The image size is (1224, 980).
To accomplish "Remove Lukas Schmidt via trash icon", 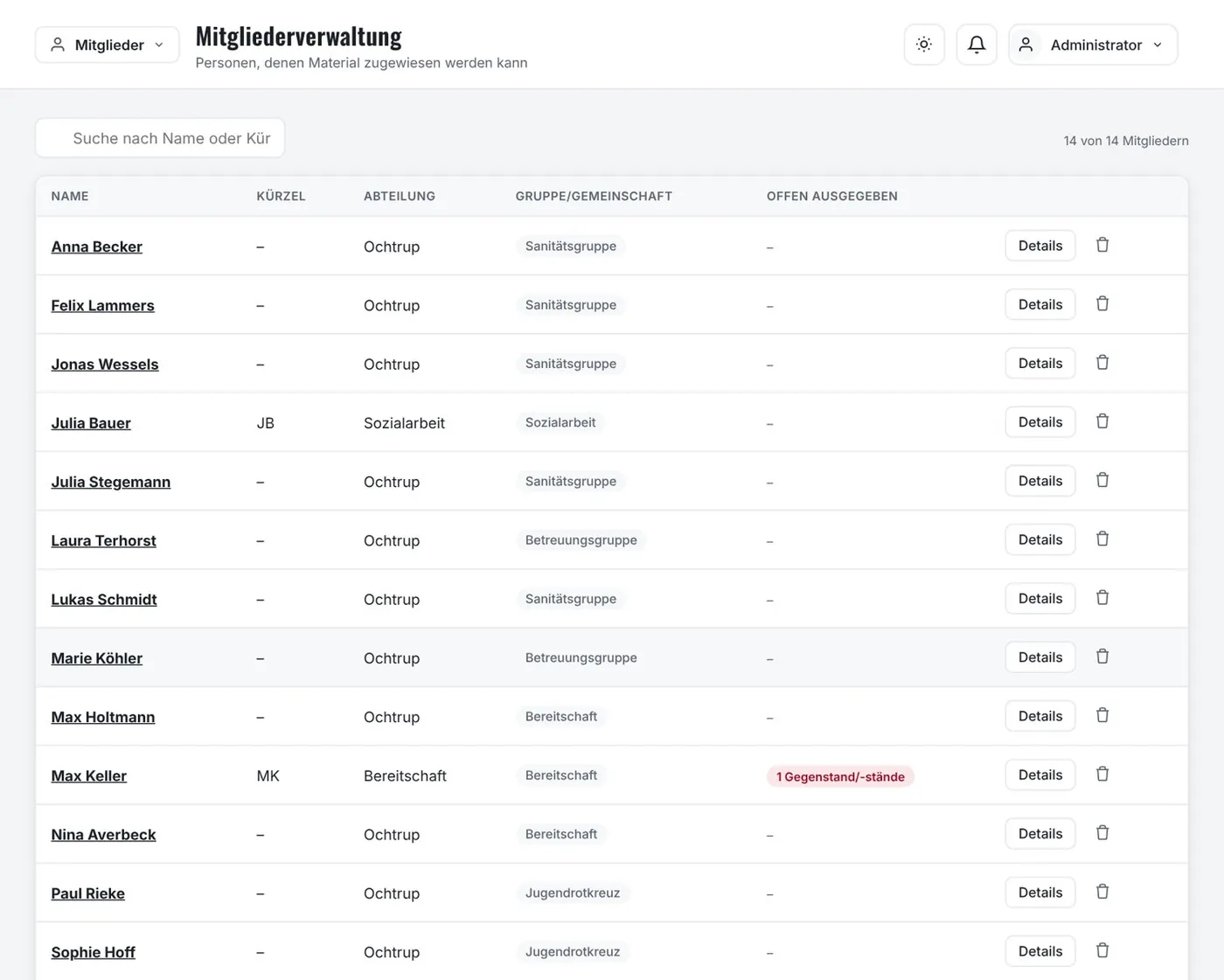I will tap(1102, 598).
